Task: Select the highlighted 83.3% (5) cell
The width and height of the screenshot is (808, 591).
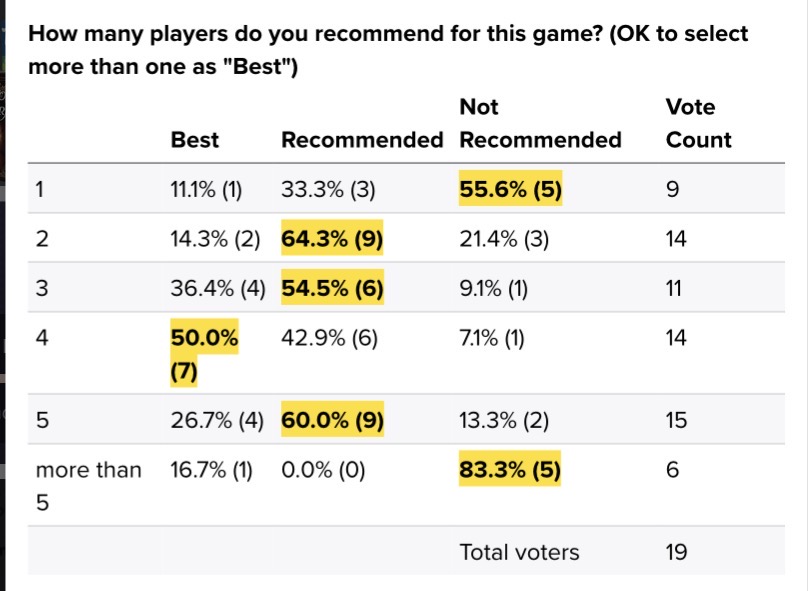Action: (510, 470)
